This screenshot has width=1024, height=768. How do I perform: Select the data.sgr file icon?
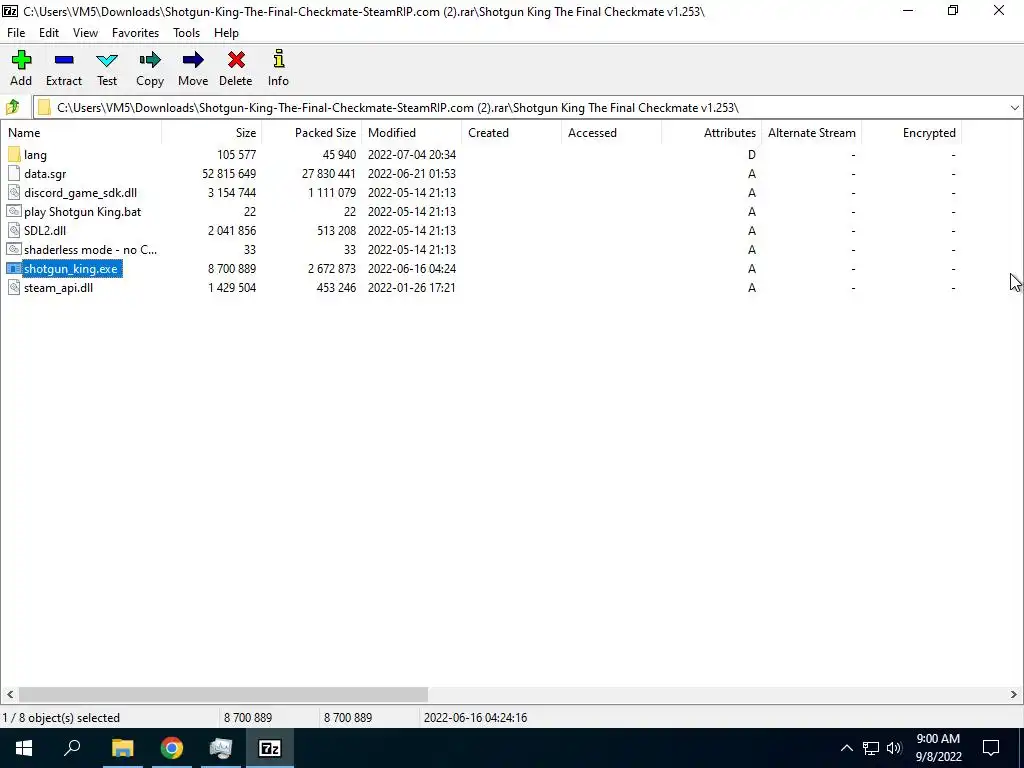[x=14, y=174]
